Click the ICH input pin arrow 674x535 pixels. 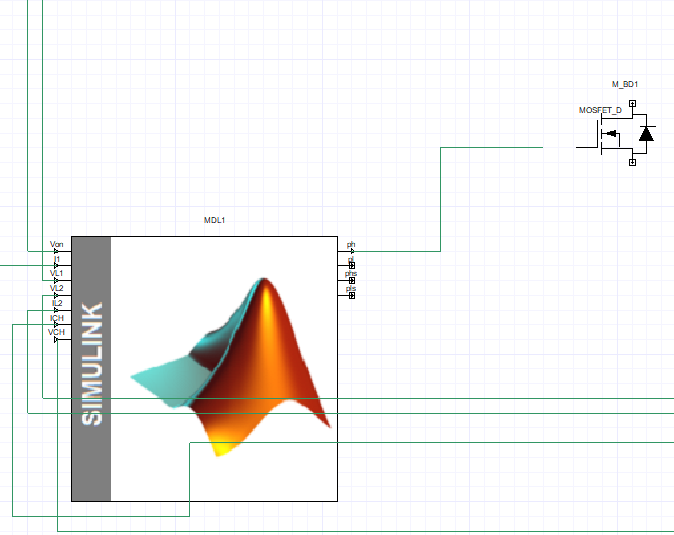click(x=56, y=324)
